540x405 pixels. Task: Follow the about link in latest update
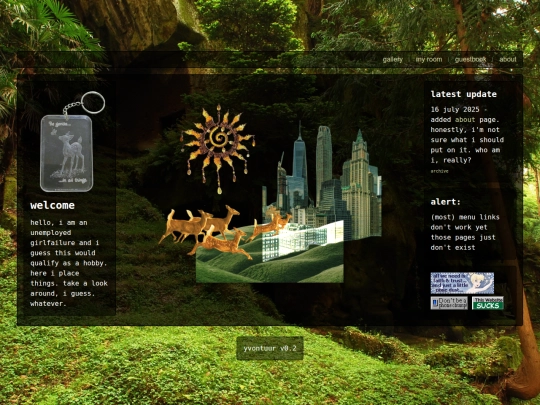coord(465,120)
